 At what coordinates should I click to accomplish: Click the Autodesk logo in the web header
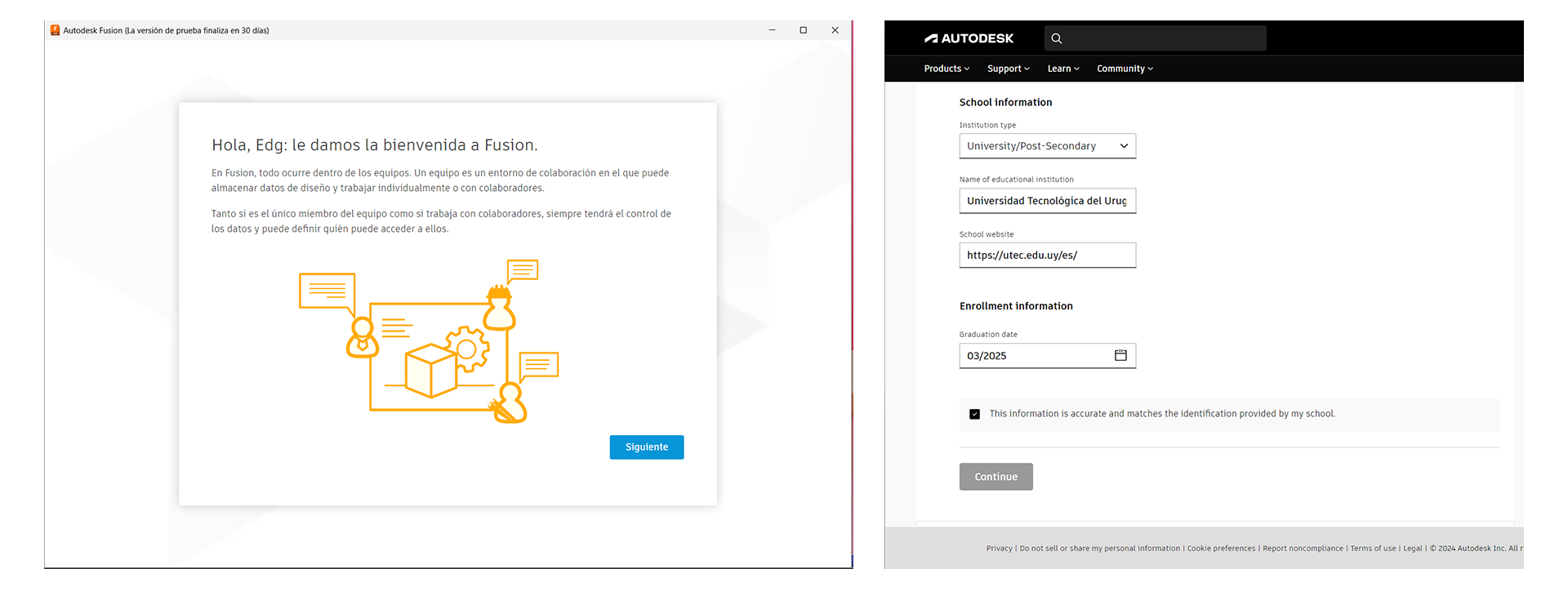[969, 38]
